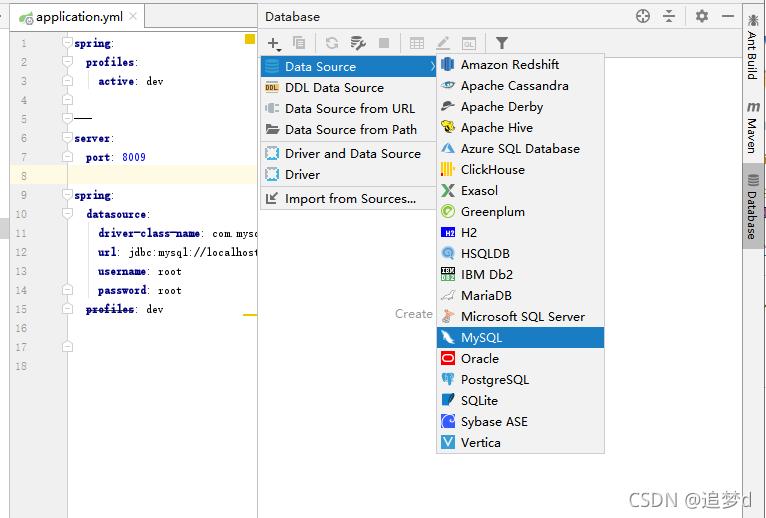Image resolution: width=766 pixels, height=518 pixels.
Task: Select Greenplum data source
Action: [x=520, y=212]
